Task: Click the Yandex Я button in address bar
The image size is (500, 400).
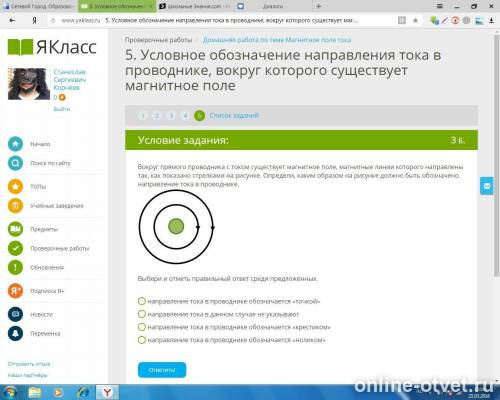Action: [34, 21]
